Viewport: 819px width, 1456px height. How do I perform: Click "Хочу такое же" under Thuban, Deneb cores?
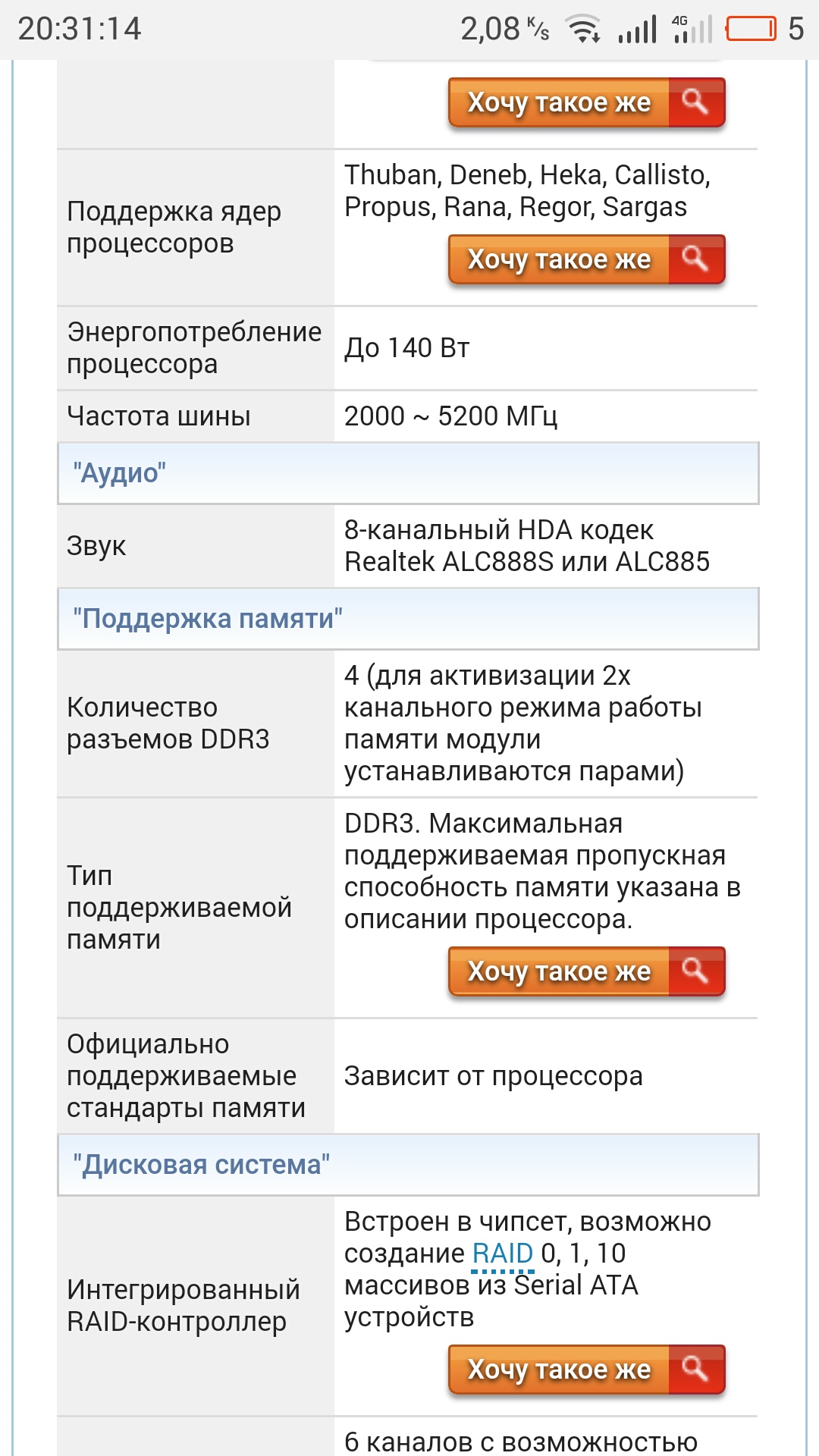(x=559, y=259)
